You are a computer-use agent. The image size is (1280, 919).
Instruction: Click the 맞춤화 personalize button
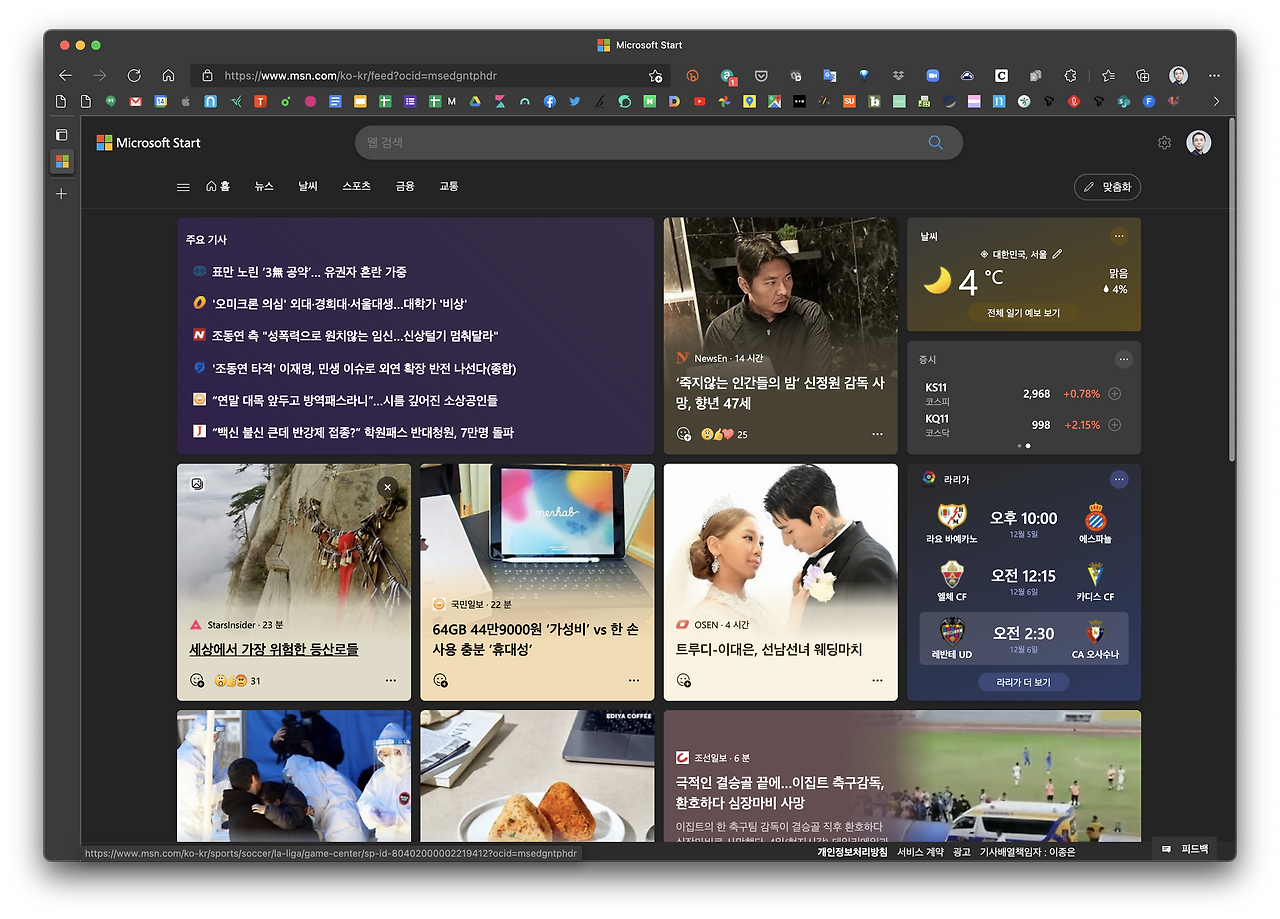(1107, 187)
